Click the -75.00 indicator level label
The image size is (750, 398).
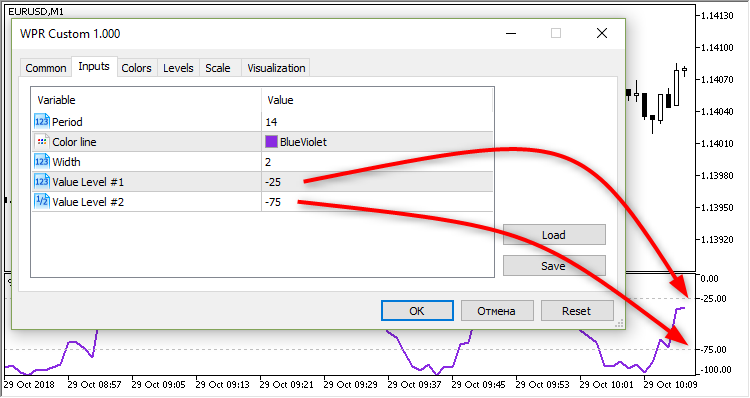[713, 350]
